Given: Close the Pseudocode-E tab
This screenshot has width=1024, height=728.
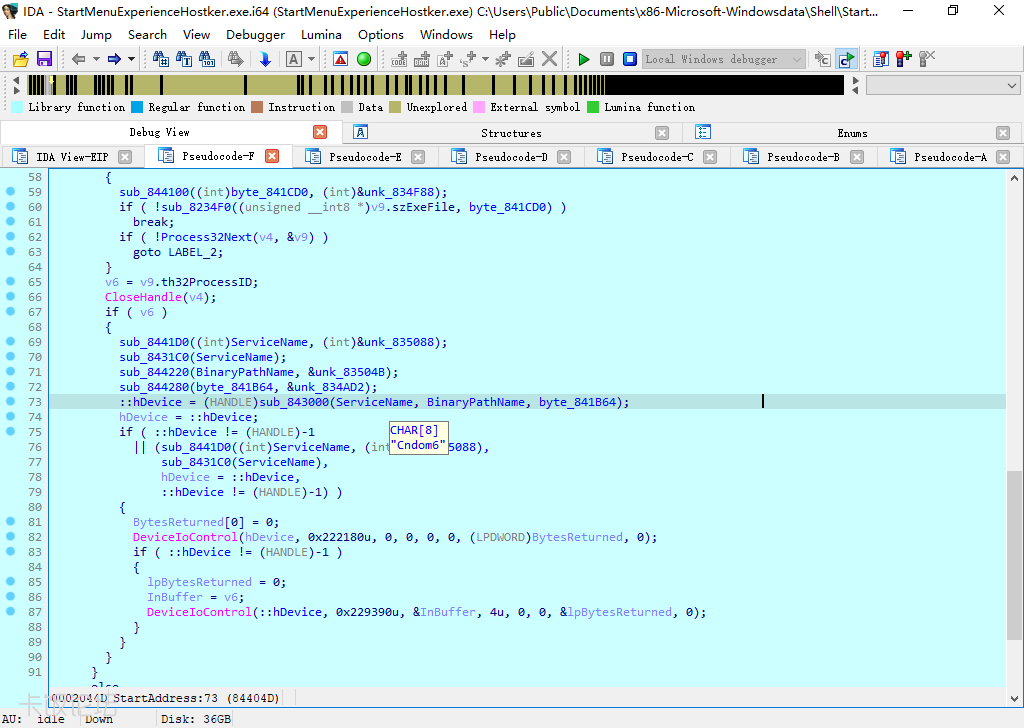Looking at the screenshot, I should click(x=418, y=157).
